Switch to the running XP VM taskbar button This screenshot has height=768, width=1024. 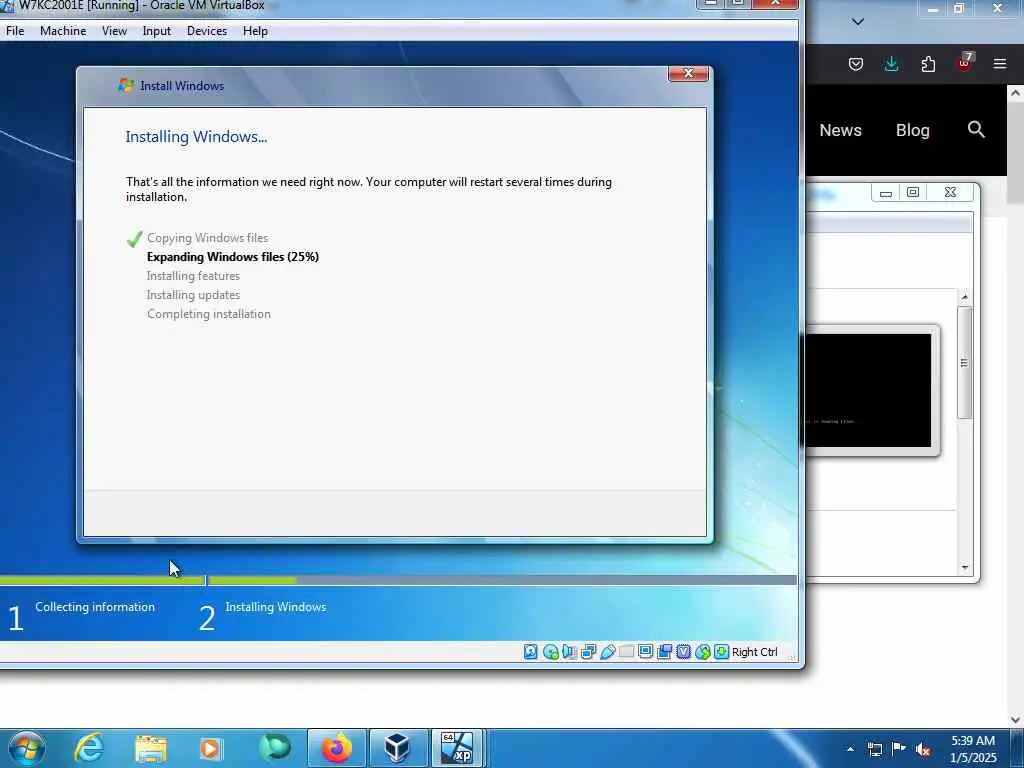457,748
